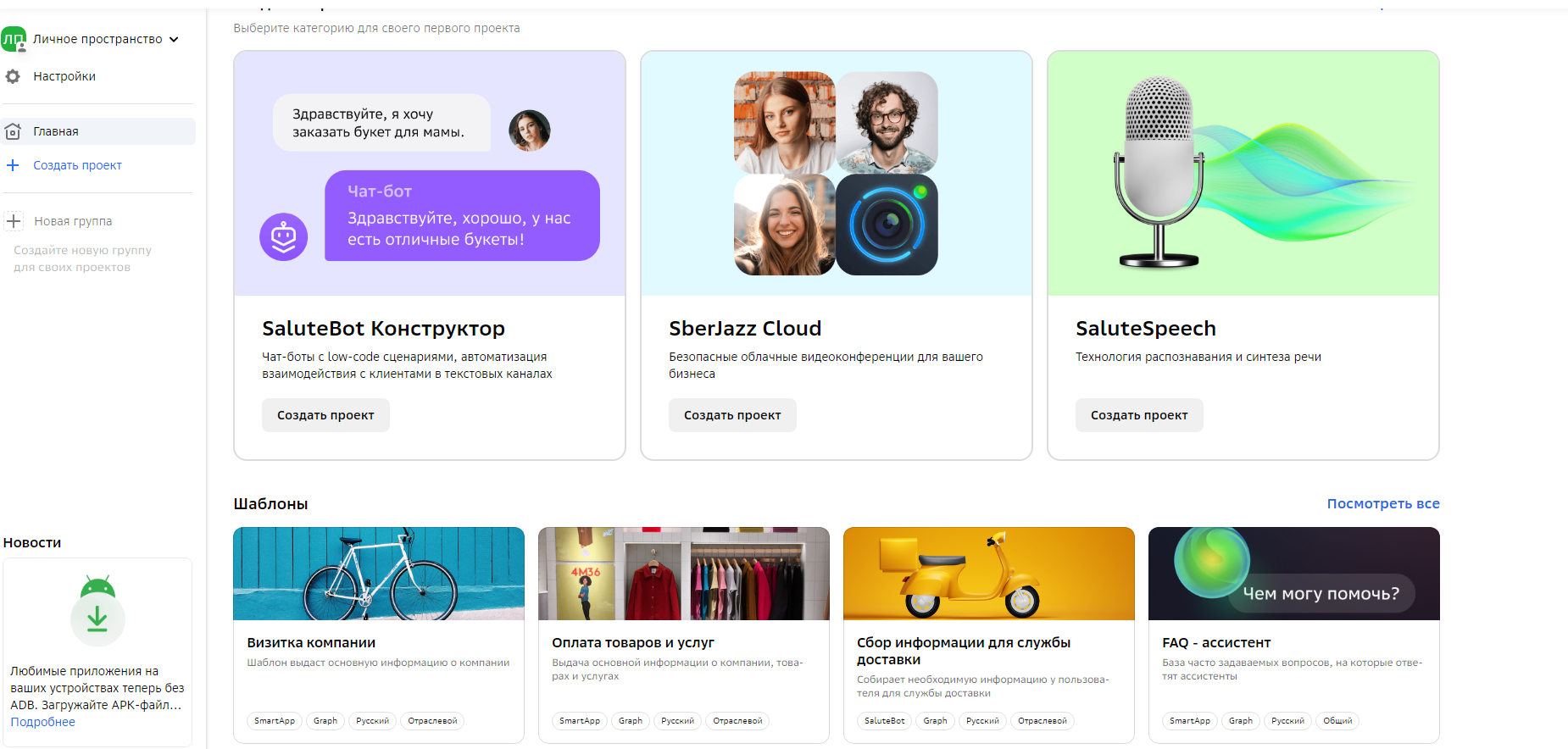The height and width of the screenshot is (749, 1568).
Task: Click the camera lens icon in SberJazz image
Action: (x=887, y=225)
